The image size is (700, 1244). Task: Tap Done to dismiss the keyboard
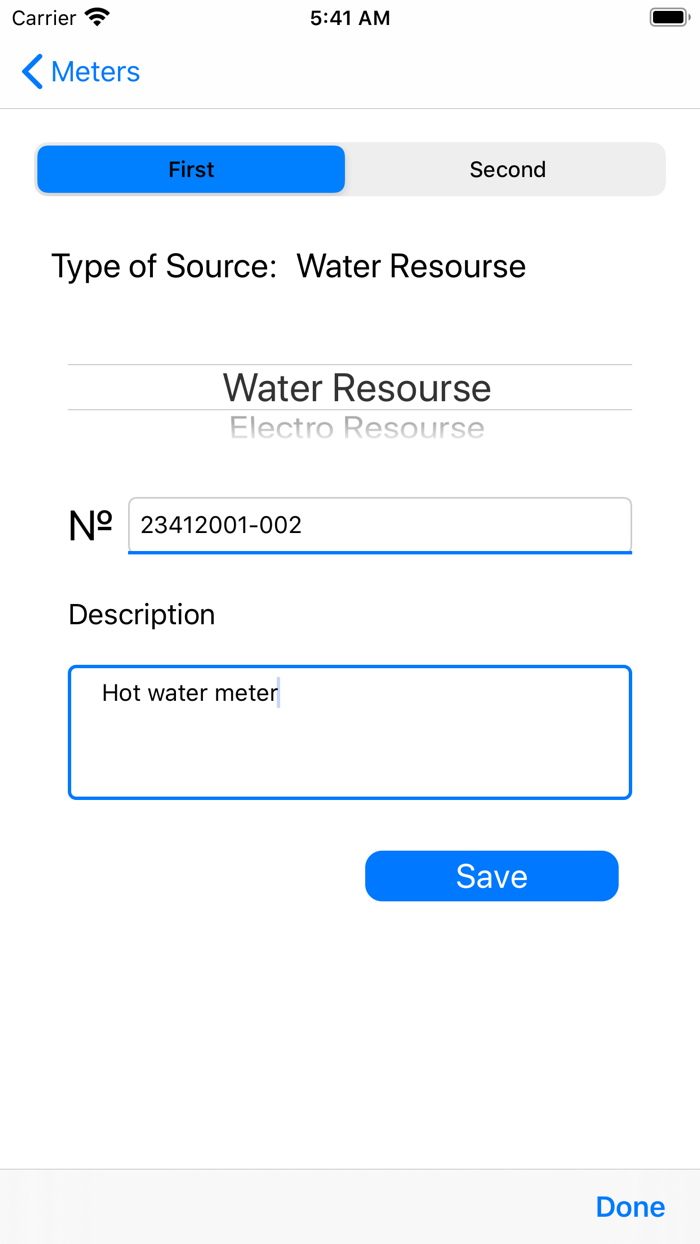(x=630, y=1207)
